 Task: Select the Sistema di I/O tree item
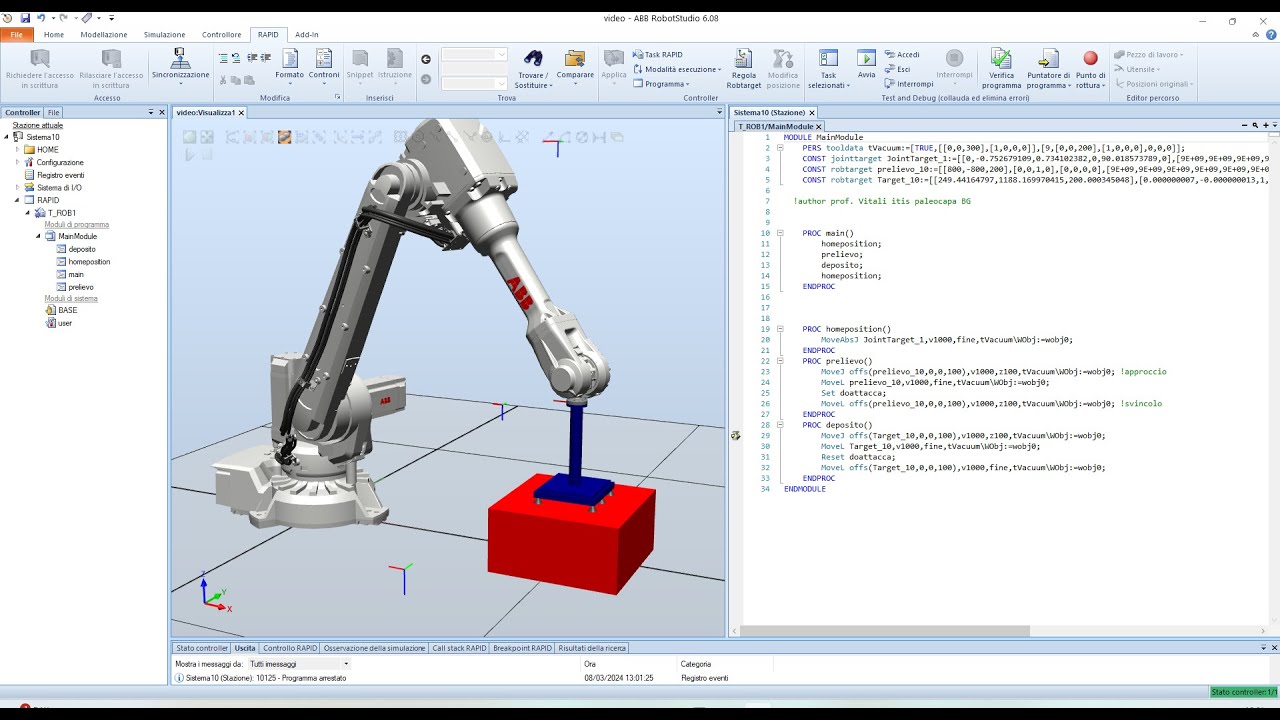[x=59, y=188]
